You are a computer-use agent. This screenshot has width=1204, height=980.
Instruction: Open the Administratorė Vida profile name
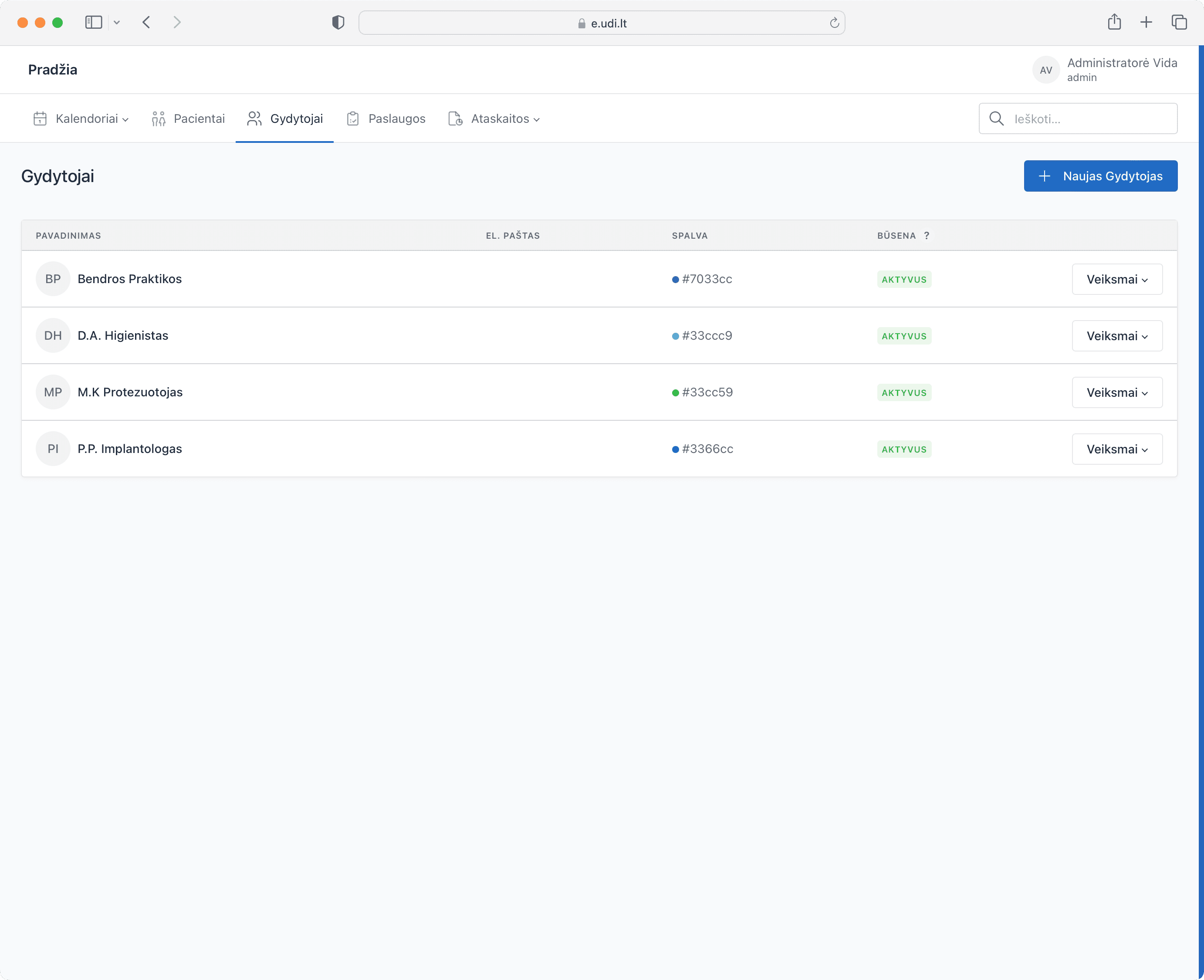coord(1122,63)
